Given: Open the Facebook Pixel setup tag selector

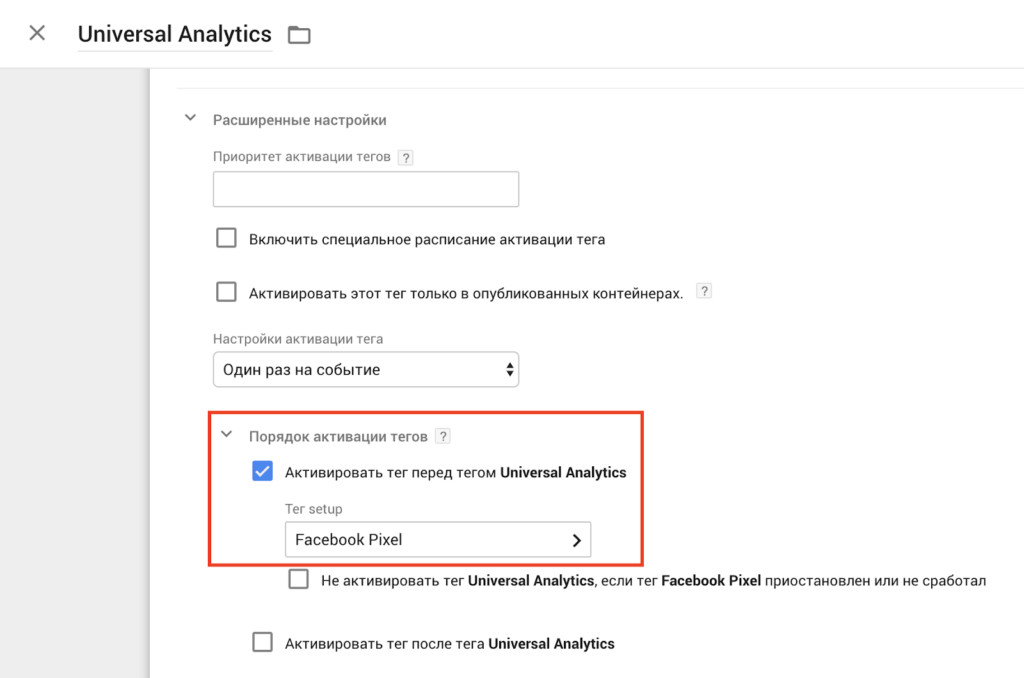Looking at the screenshot, I should (x=437, y=540).
